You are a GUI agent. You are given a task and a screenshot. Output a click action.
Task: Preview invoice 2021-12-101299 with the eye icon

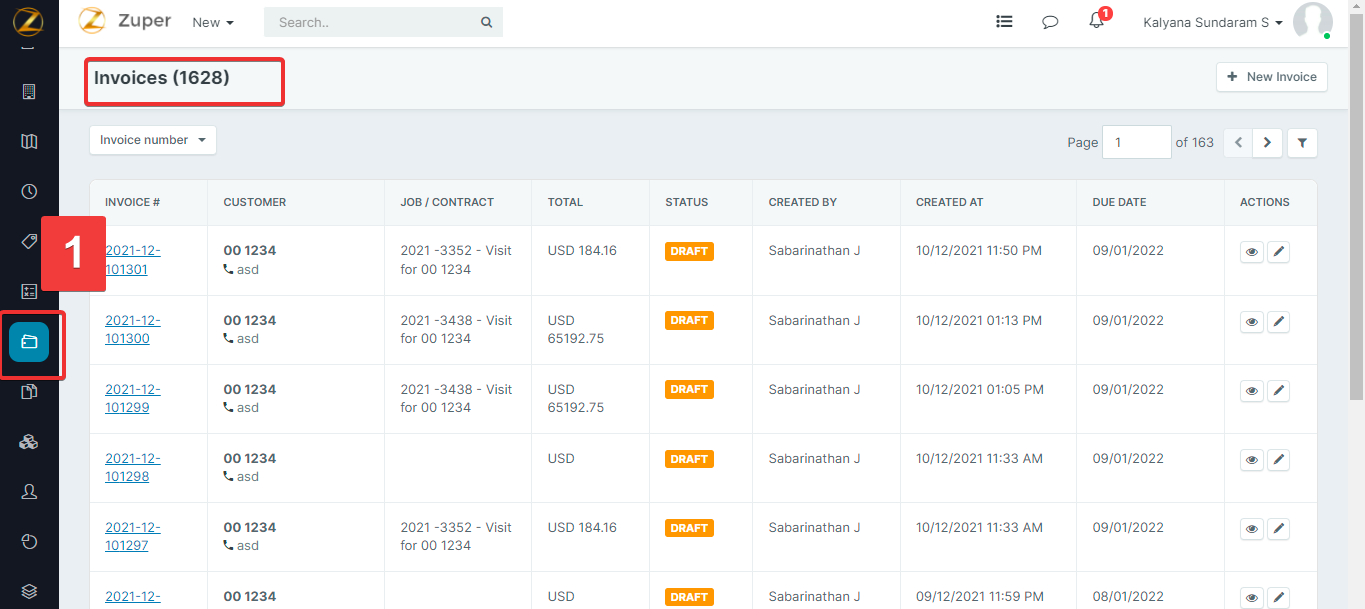click(x=1251, y=391)
